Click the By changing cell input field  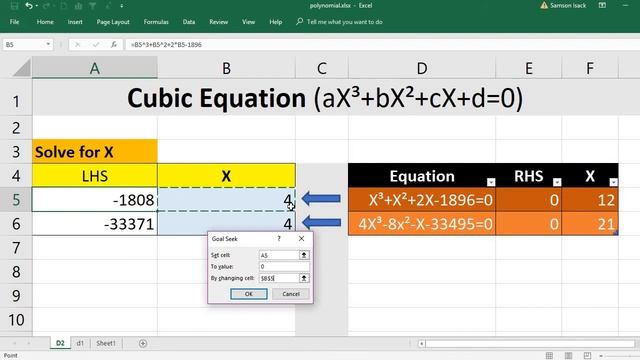(279, 278)
